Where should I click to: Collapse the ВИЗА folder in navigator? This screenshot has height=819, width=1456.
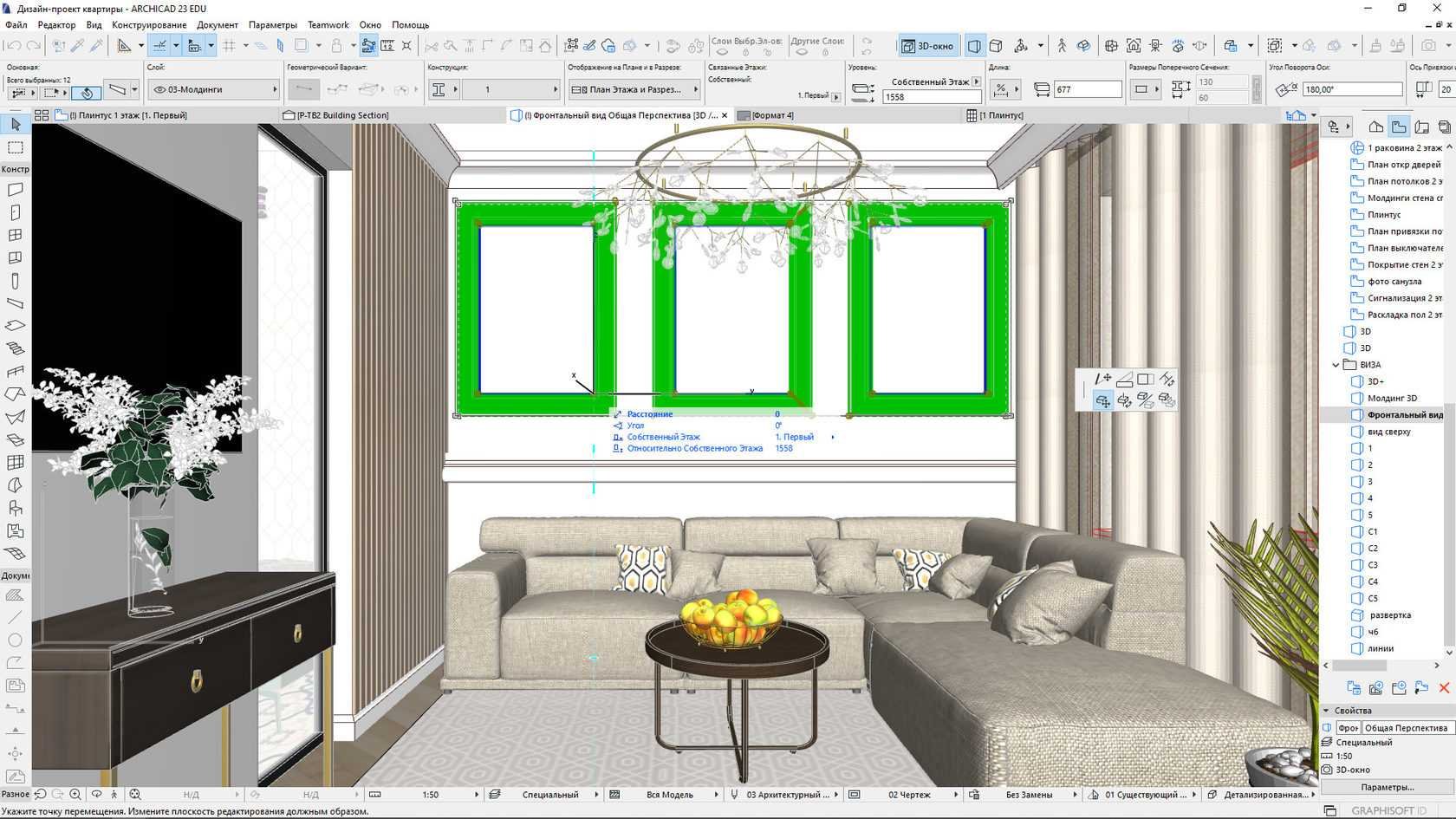[1336, 365]
